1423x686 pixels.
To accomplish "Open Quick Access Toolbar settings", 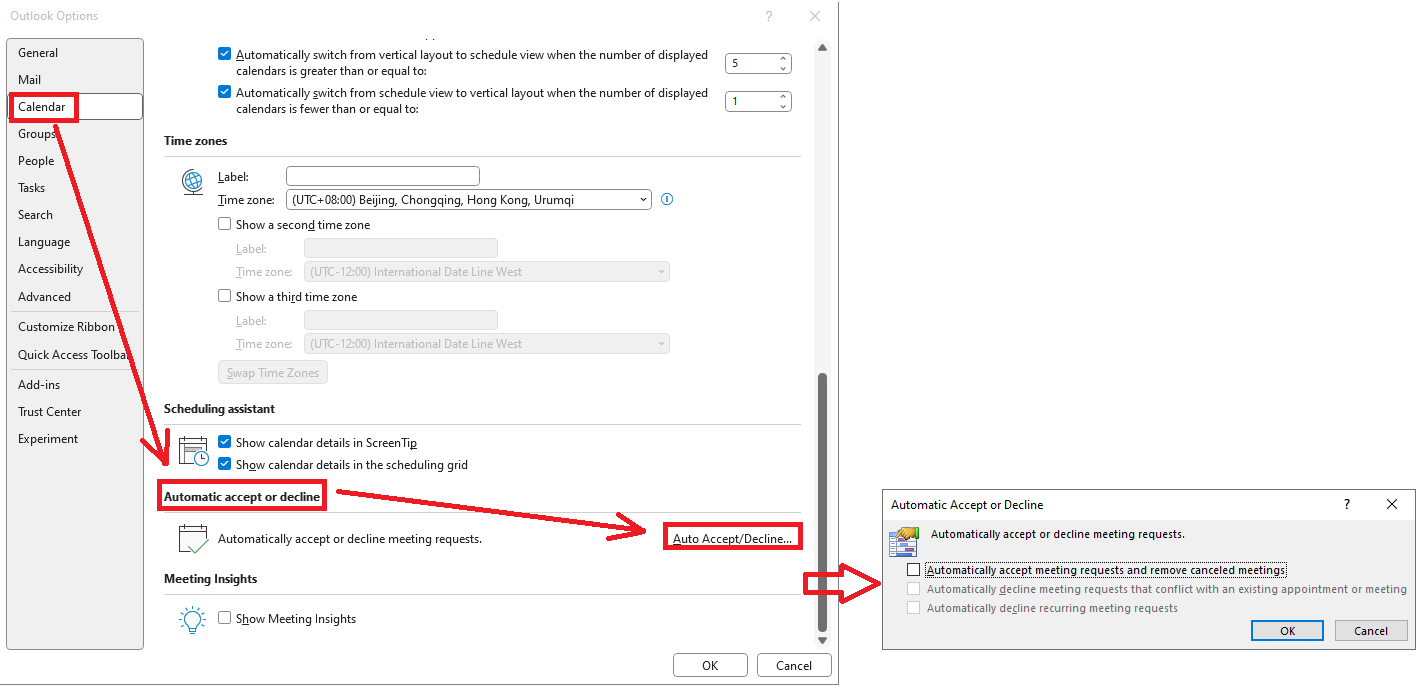I will (x=75, y=355).
